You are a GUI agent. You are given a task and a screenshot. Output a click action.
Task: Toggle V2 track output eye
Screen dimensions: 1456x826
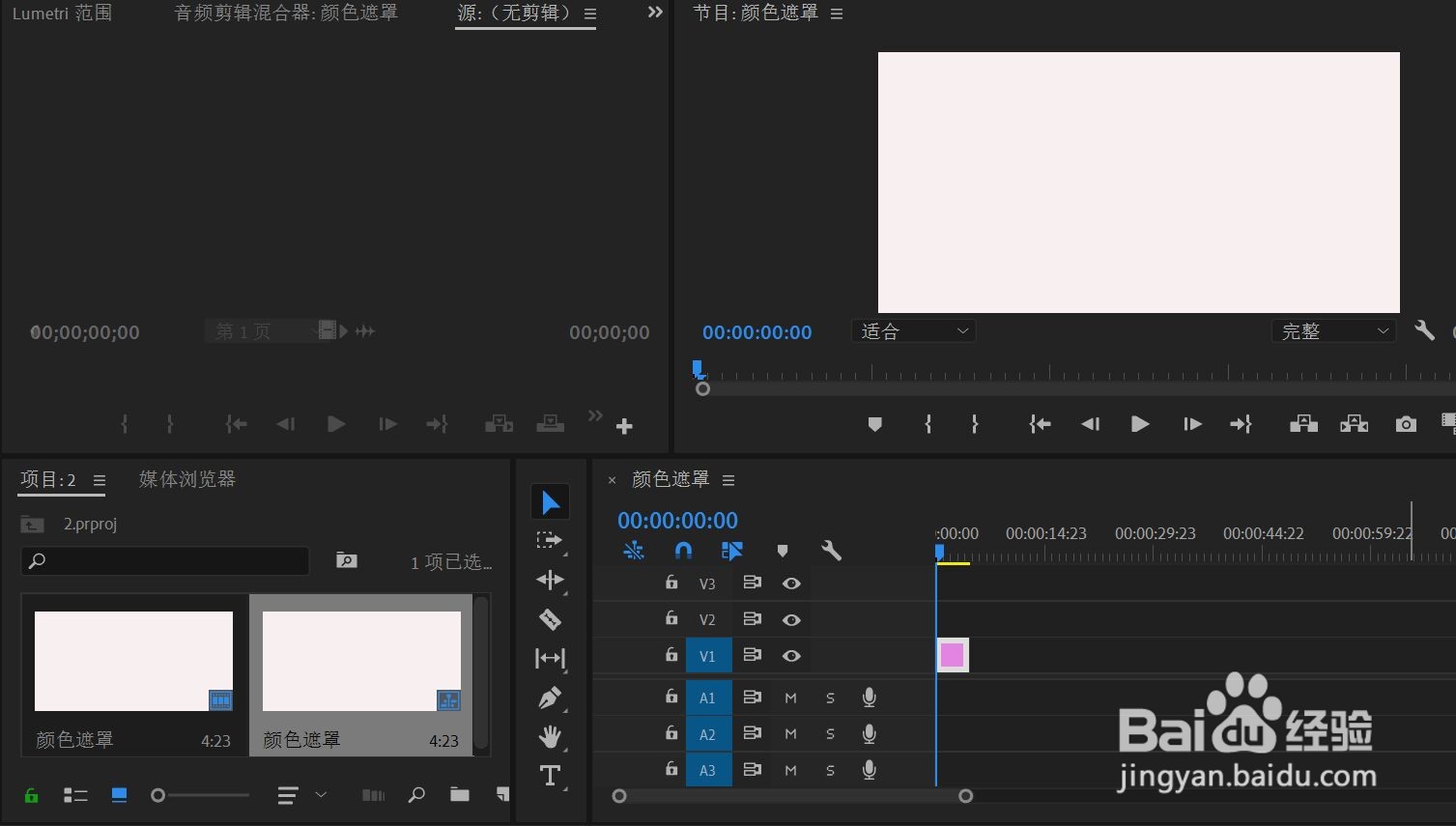(791, 620)
